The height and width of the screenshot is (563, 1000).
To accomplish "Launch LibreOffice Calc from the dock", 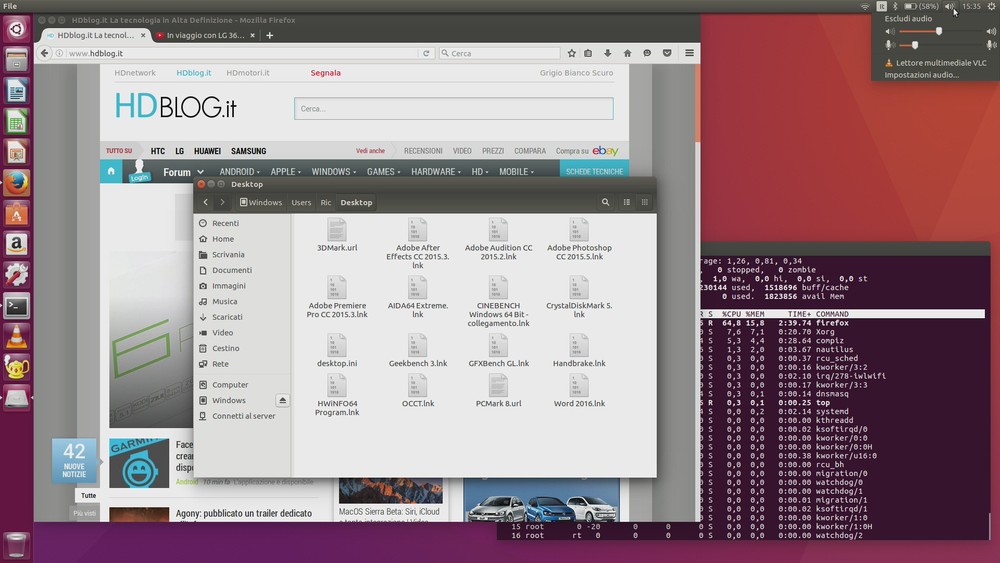I will pyautogui.click(x=17, y=121).
